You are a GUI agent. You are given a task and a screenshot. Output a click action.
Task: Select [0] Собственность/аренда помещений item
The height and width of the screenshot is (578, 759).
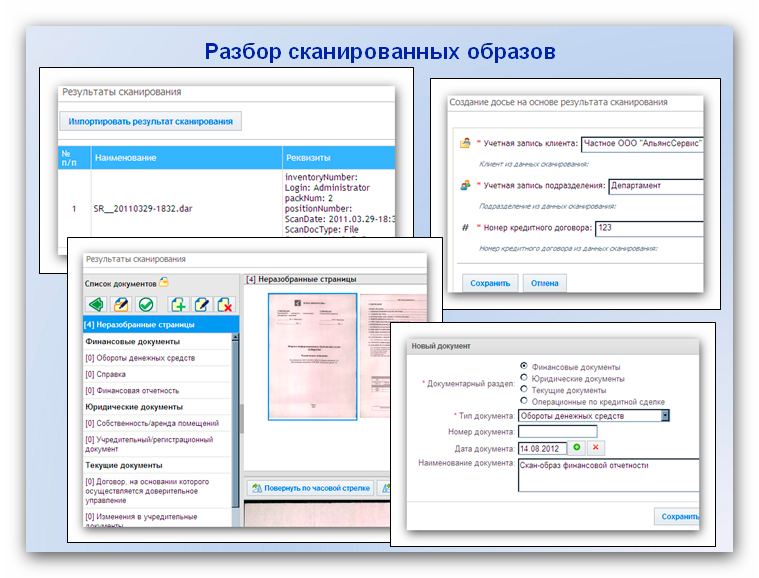pos(157,423)
